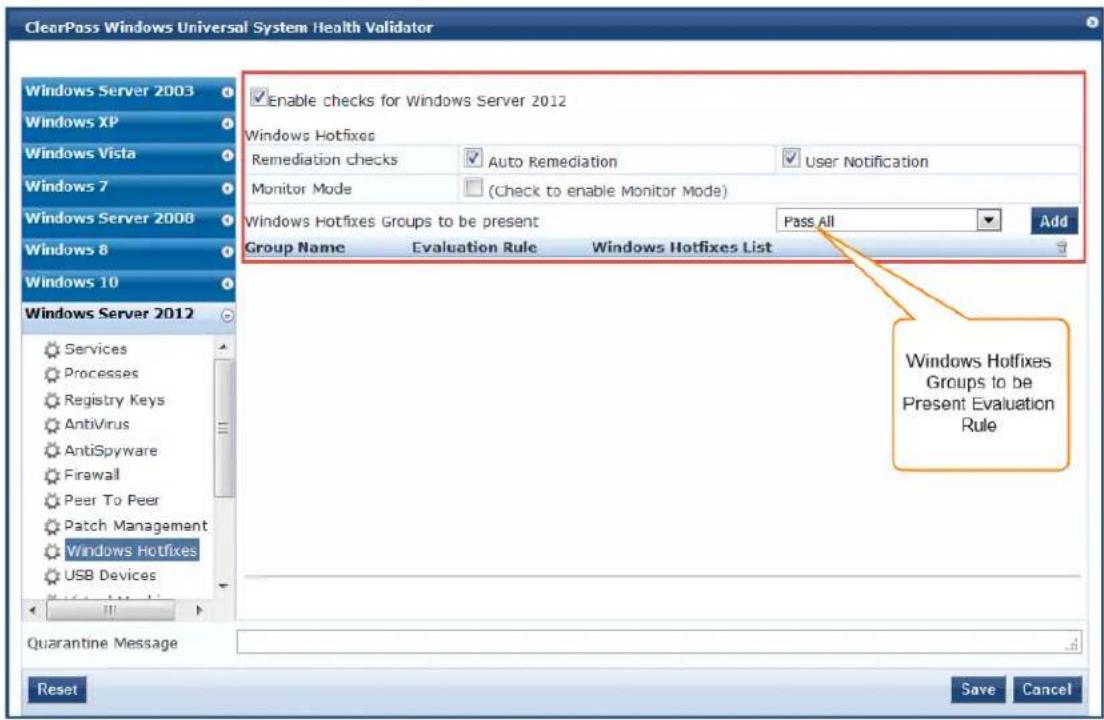The height and width of the screenshot is (720, 1104).
Task: Select Registry Keys in the checks list
Action: [114, 400]
